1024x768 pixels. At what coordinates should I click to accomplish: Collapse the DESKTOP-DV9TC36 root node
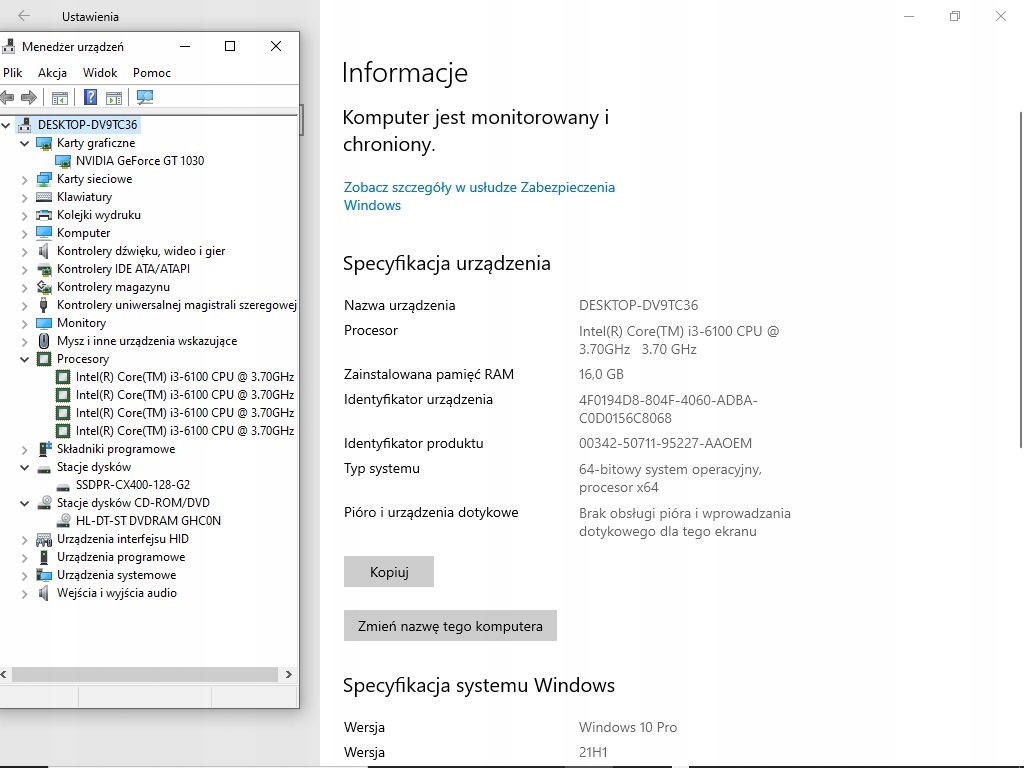pyautogui.click(x=6, y=125)
